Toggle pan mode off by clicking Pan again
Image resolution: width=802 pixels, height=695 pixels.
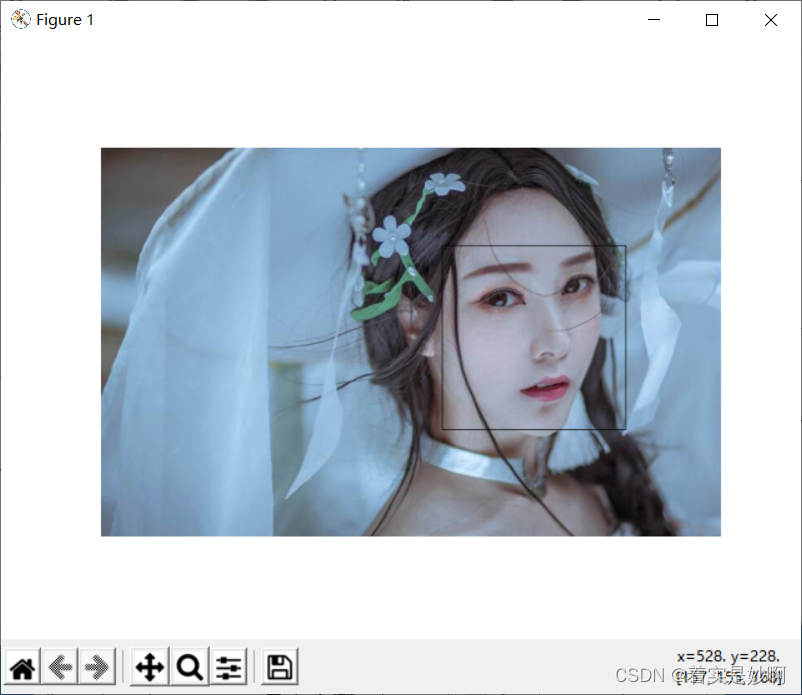149,666
